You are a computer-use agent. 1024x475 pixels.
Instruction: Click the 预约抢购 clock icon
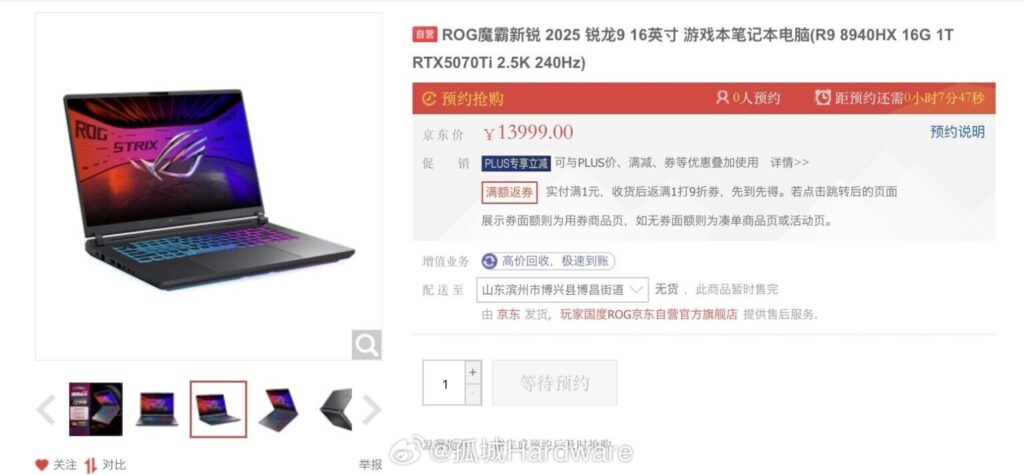(x=428, y=99)
